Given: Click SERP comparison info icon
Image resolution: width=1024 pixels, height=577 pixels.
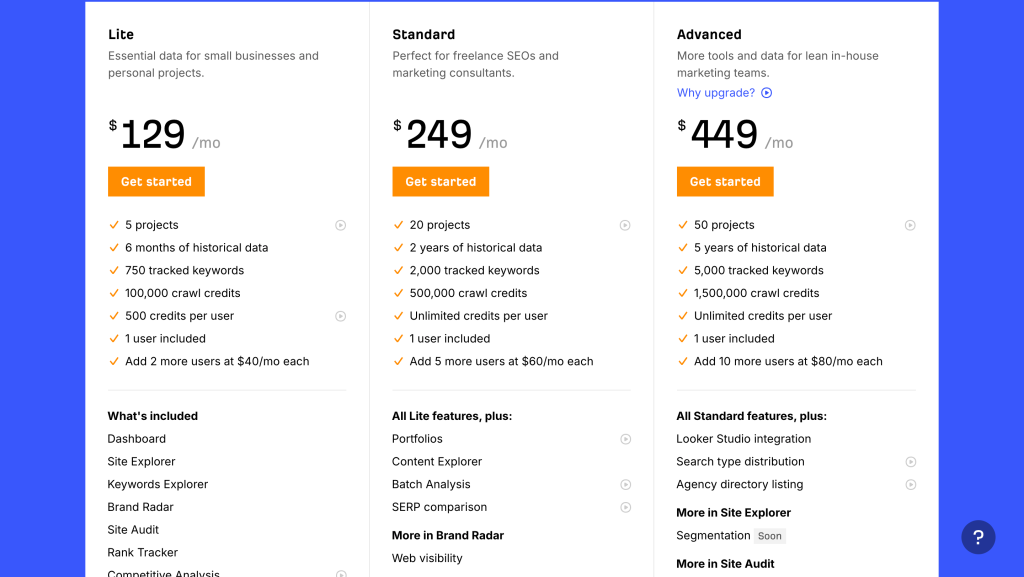Looking at the screenshot, I should tap(625, 507).
